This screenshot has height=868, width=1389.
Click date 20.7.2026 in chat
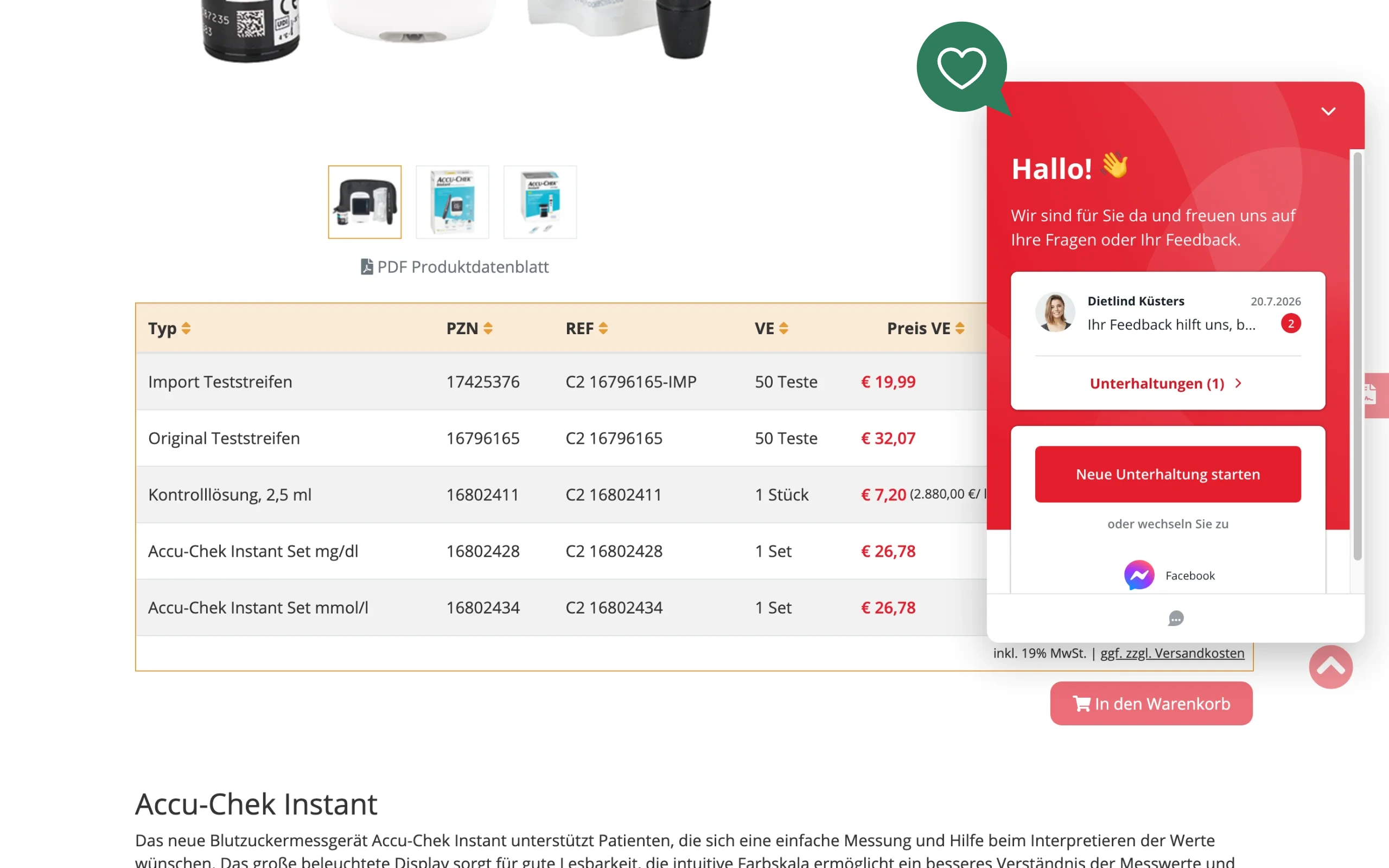point(1276,302)
